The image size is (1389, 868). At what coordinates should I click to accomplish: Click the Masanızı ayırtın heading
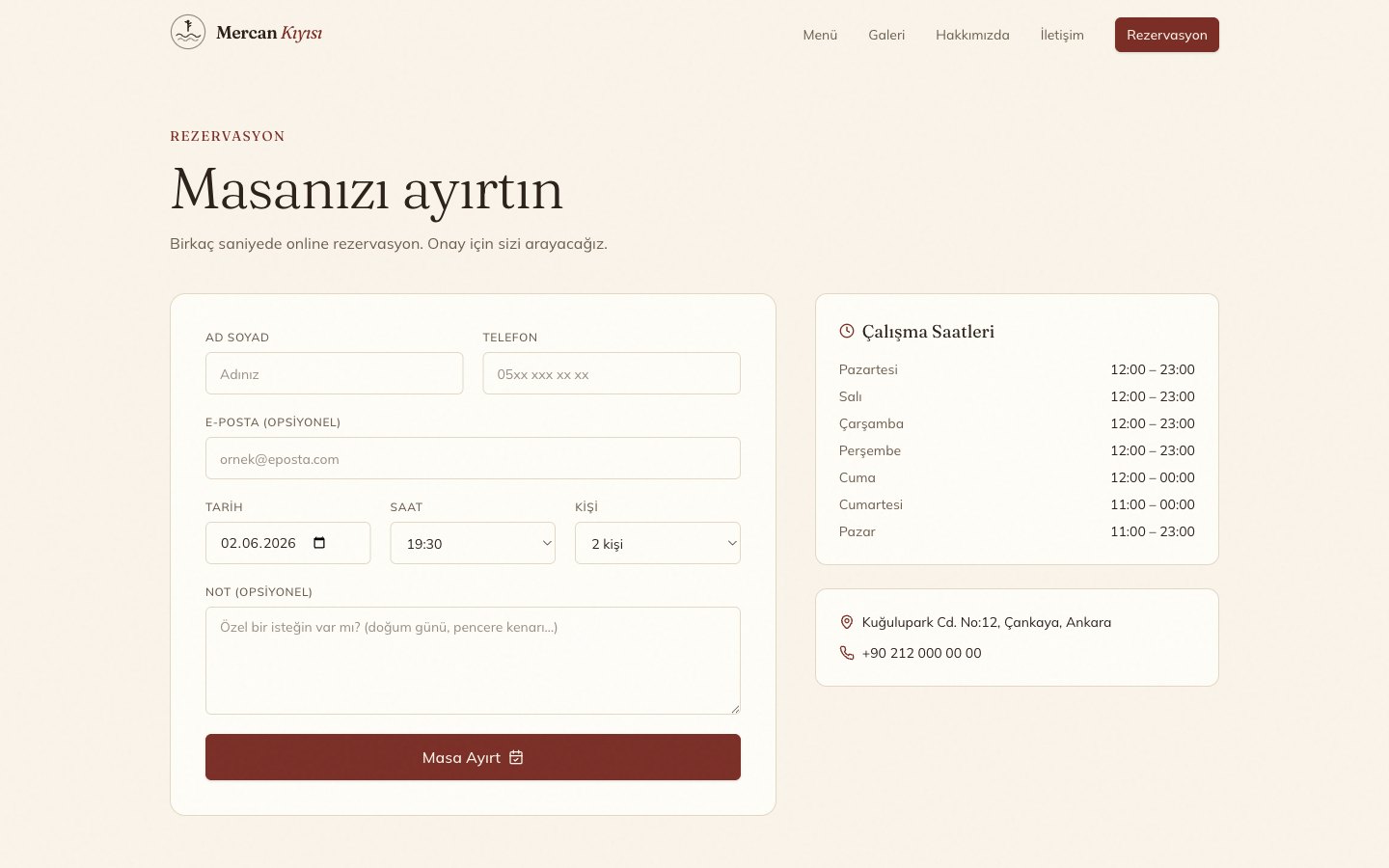point(367,189)
